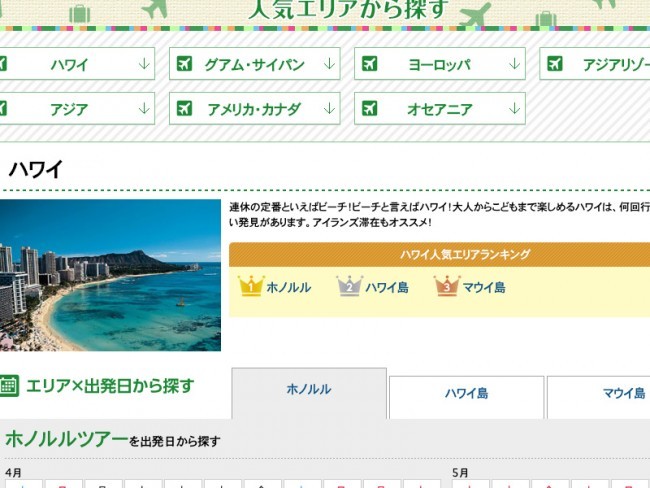Expand the グアム・サイパン down arrow
The height and width of the screenshot is (488, 650).
tap(329, 65)
